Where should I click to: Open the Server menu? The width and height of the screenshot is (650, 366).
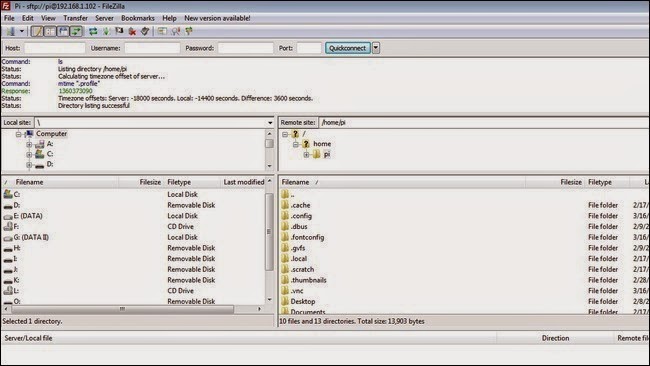click(x=104, y=18)
